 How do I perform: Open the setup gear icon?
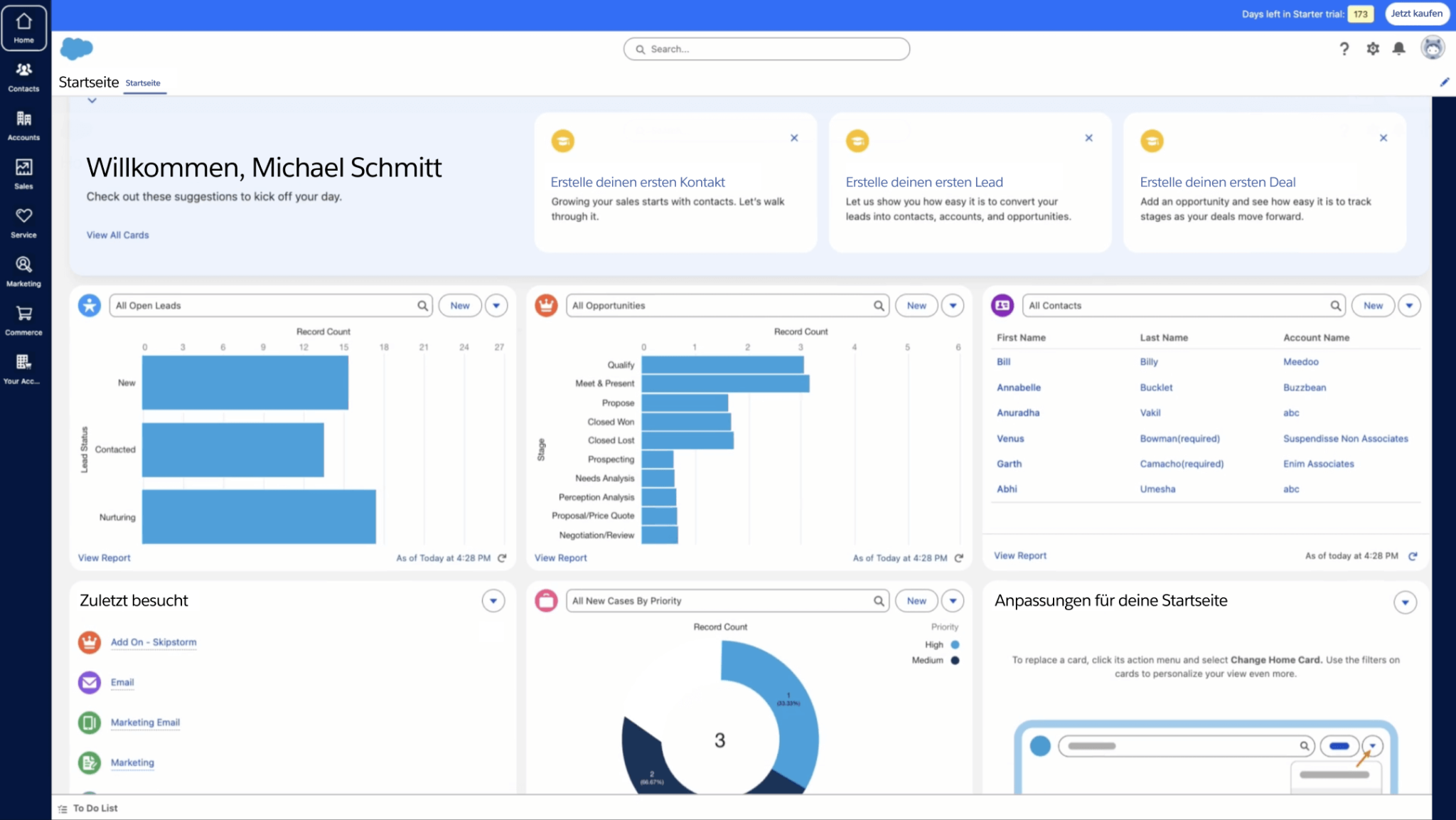coord(1372,48)
